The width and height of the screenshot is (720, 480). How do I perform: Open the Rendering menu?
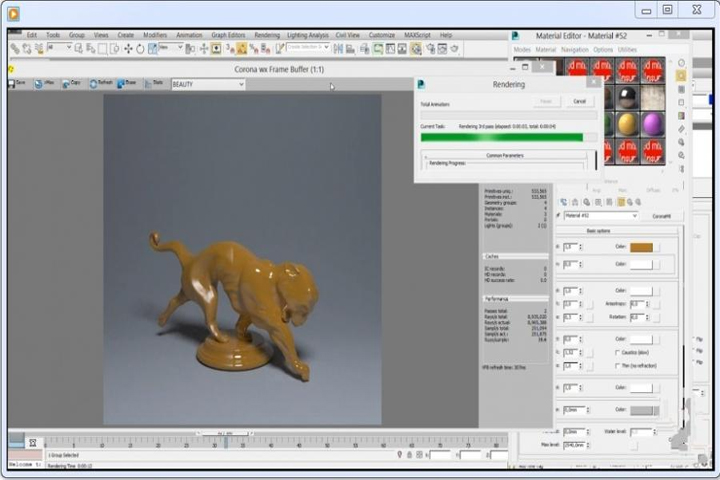point(267,35)
